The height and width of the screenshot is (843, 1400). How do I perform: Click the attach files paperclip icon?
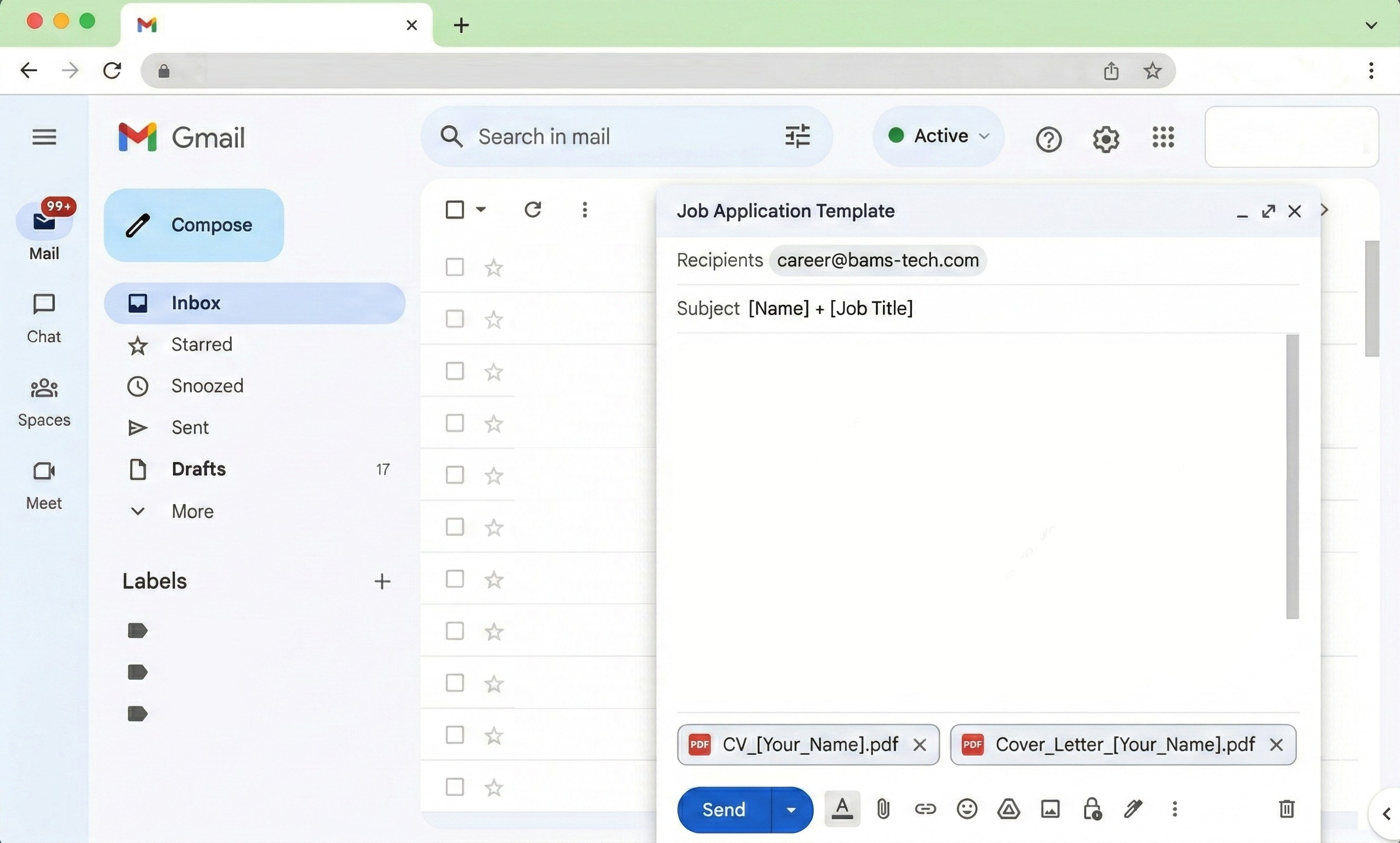pos(883,809)
